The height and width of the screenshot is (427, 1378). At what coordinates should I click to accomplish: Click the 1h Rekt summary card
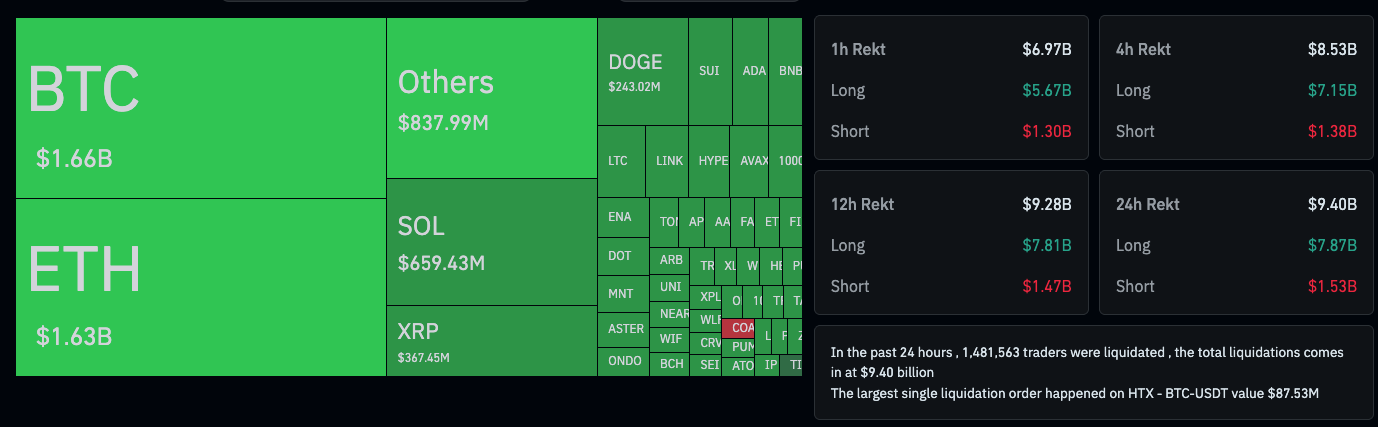pyautogui.click(x=951, y=90)
